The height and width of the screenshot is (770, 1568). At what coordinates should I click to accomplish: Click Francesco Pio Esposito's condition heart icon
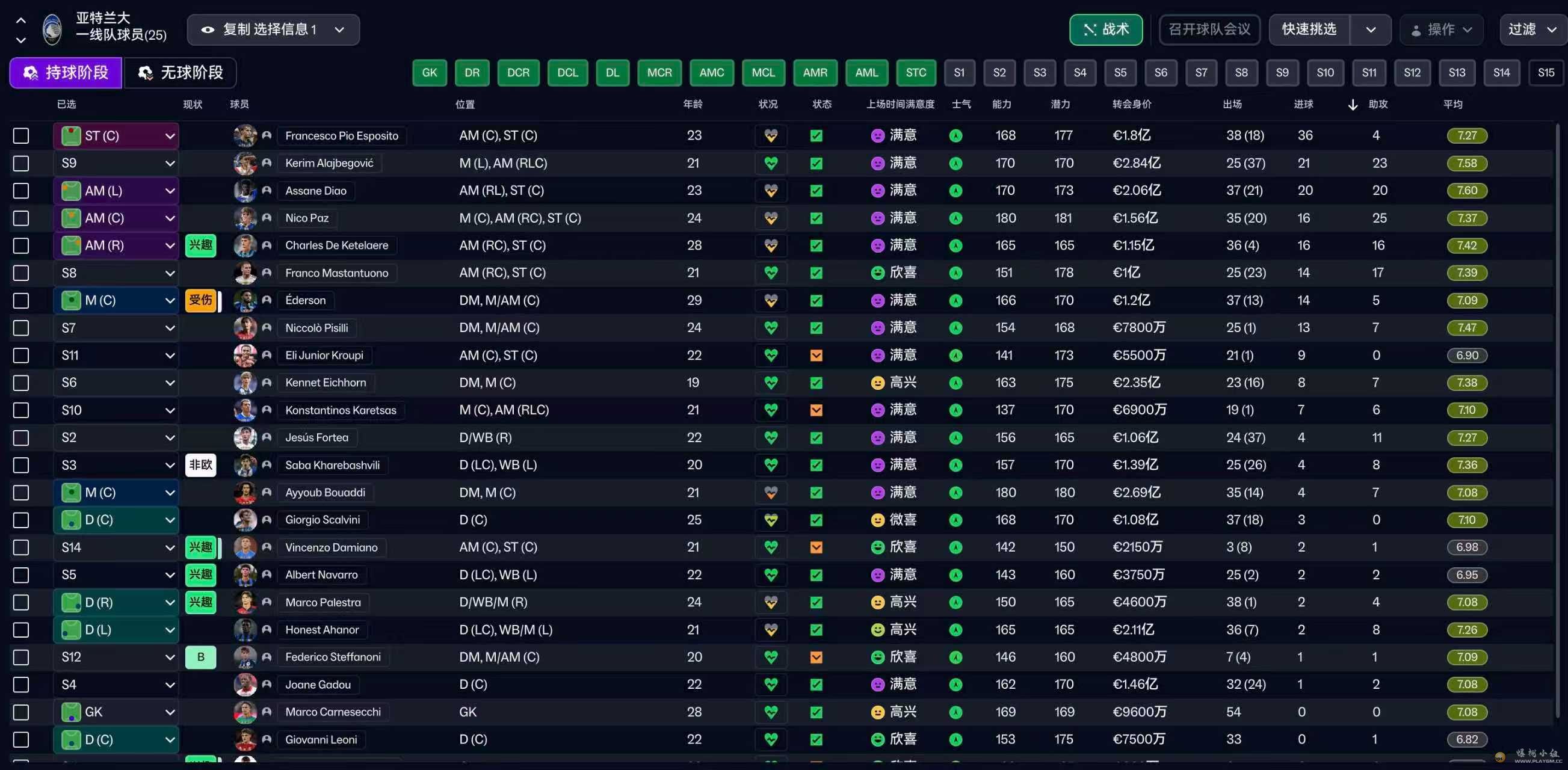[x=771, y=136]
